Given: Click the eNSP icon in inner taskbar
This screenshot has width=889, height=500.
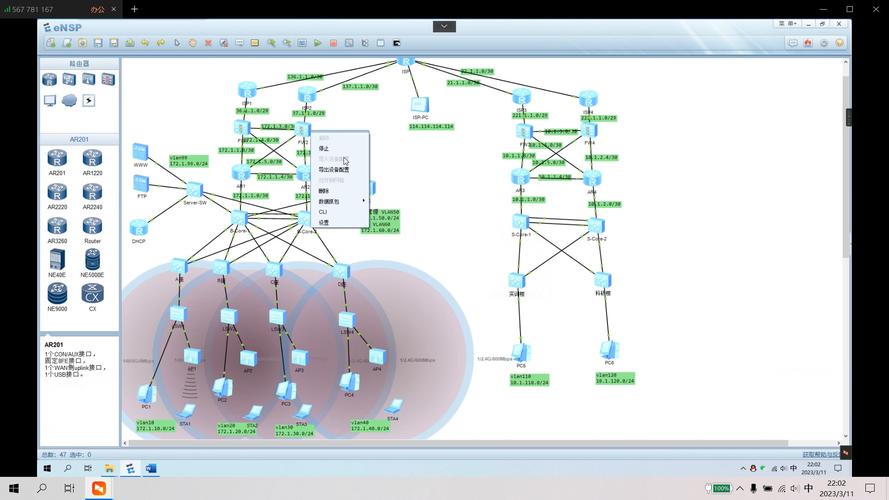Looking at the screenshot, I should coord(130,468).
